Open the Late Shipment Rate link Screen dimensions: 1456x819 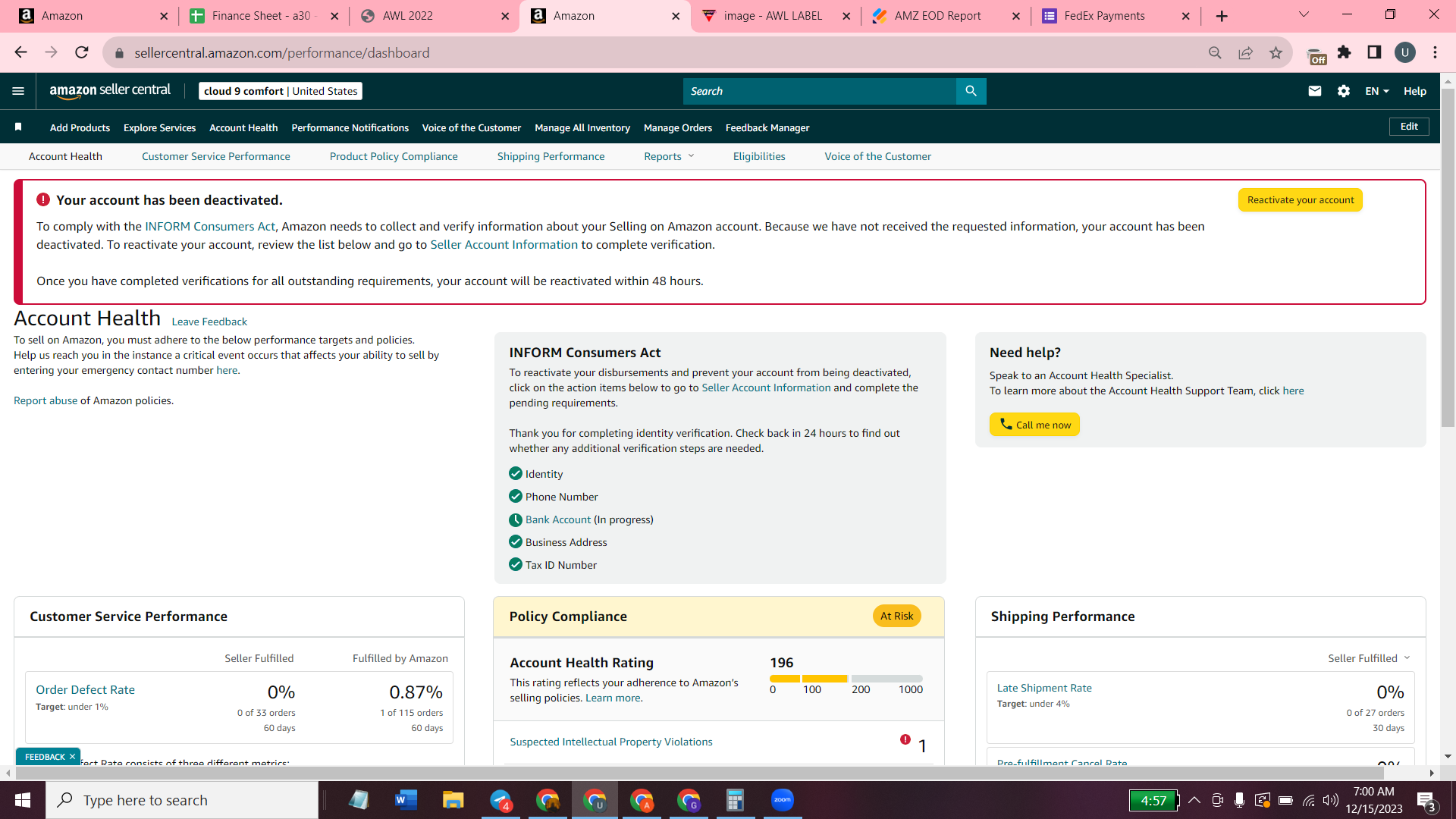tap(1044, 688)
